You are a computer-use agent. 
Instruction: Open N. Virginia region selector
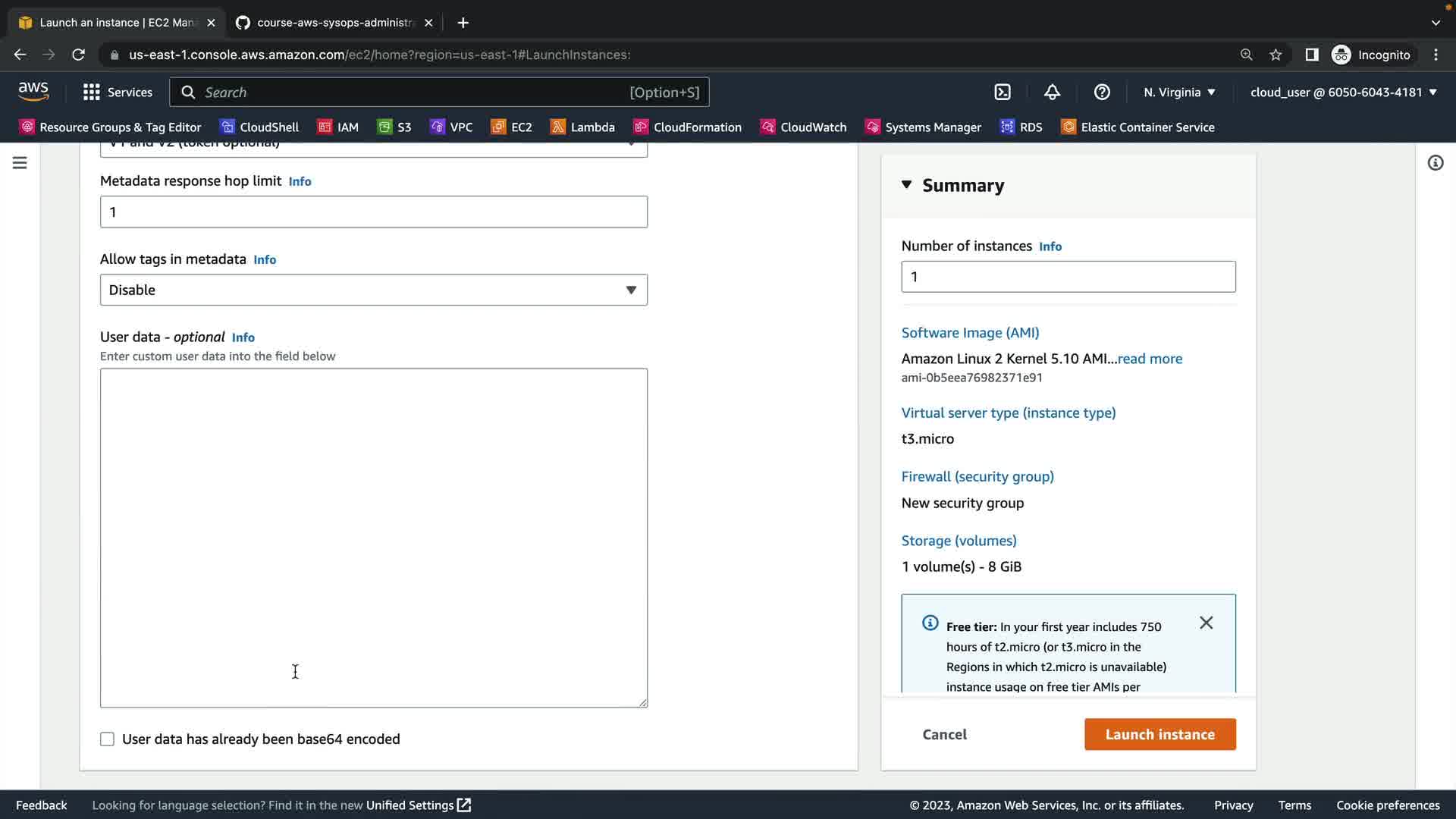click(x=1179, y=92)
